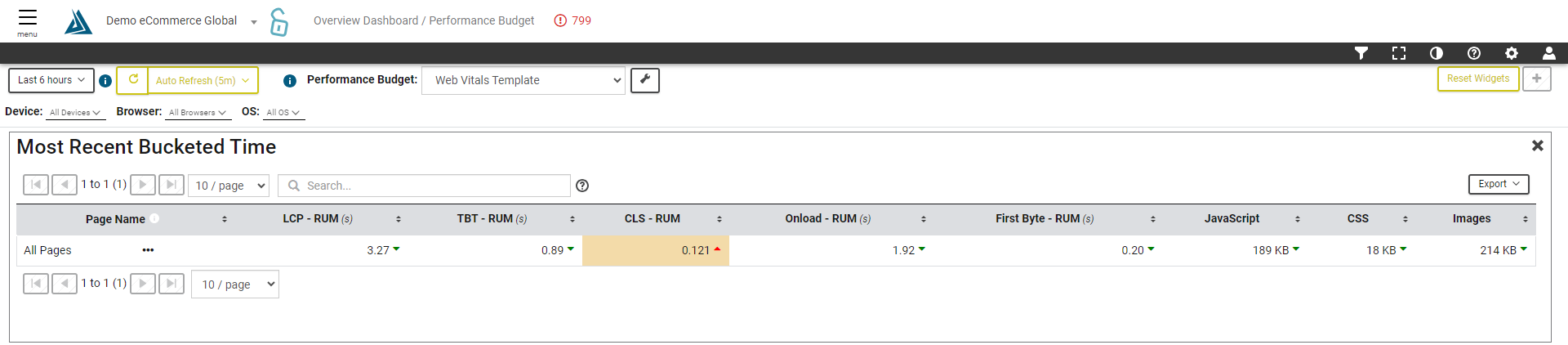Screen dimensions: 1568x345
Task: Toggle the contrast theme icon
Action: click(1437, 53)
